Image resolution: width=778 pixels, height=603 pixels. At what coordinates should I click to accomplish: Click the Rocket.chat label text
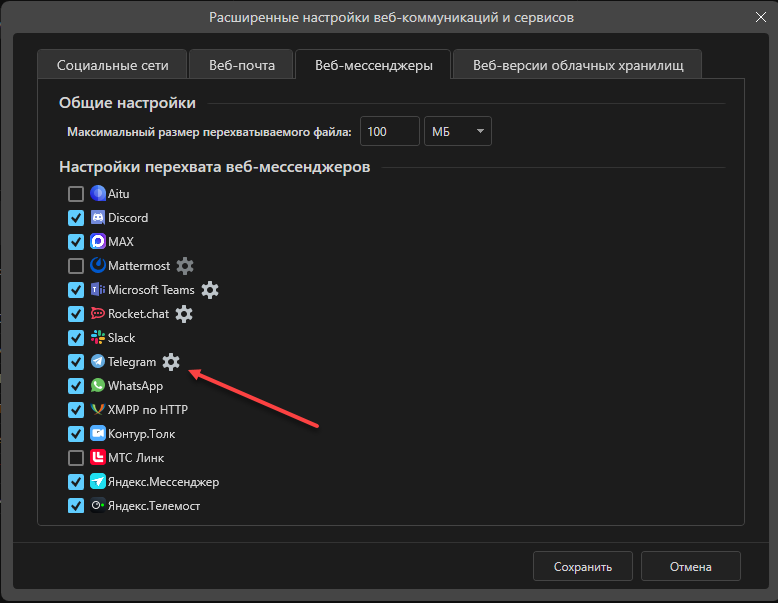coord(138,314)
